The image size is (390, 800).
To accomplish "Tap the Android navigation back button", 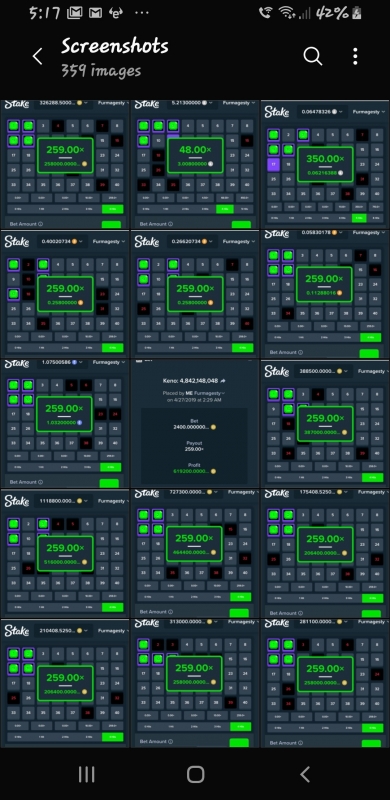I will click(x=305, y=774).
